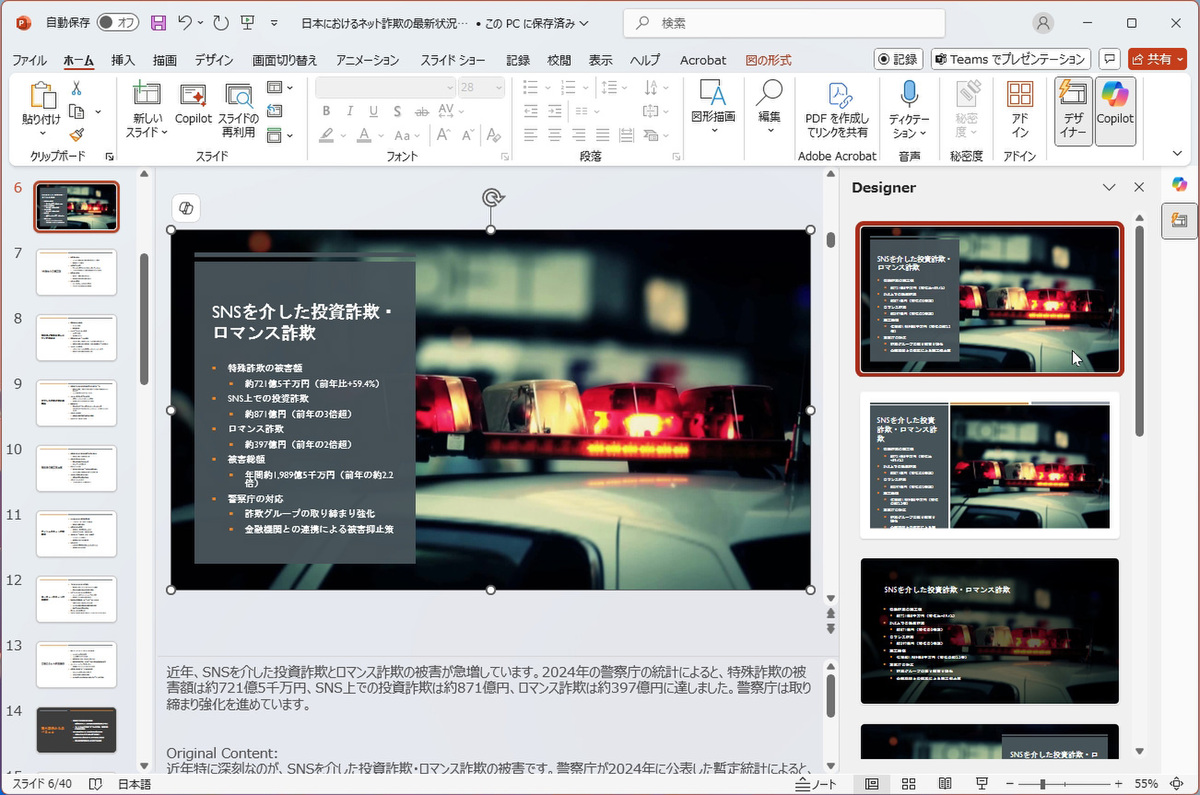Click the slide rotation handle
The width and height of the screenshot is (1200, 795).
[491, 198]
